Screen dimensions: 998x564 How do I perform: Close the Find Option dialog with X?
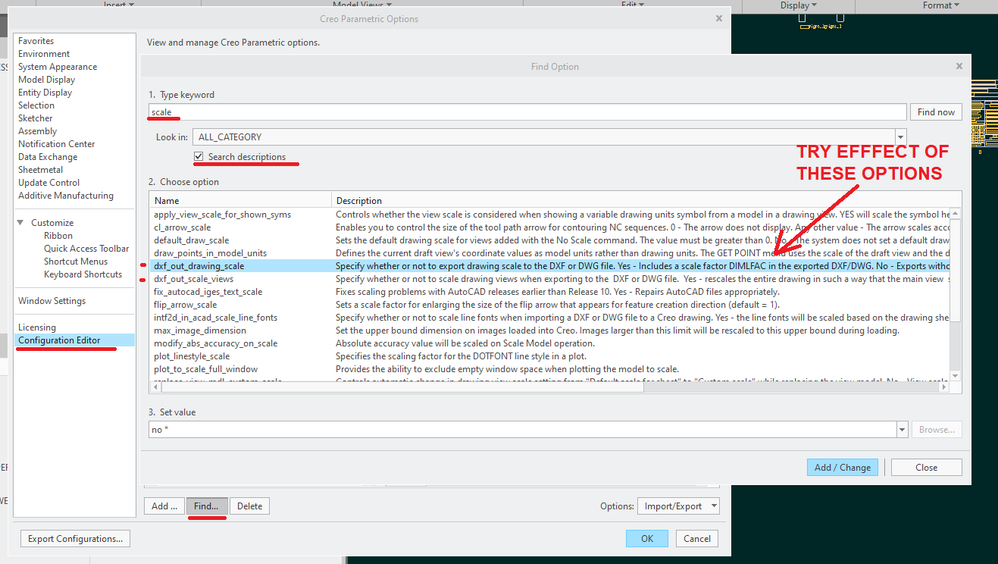pos(959,66)
